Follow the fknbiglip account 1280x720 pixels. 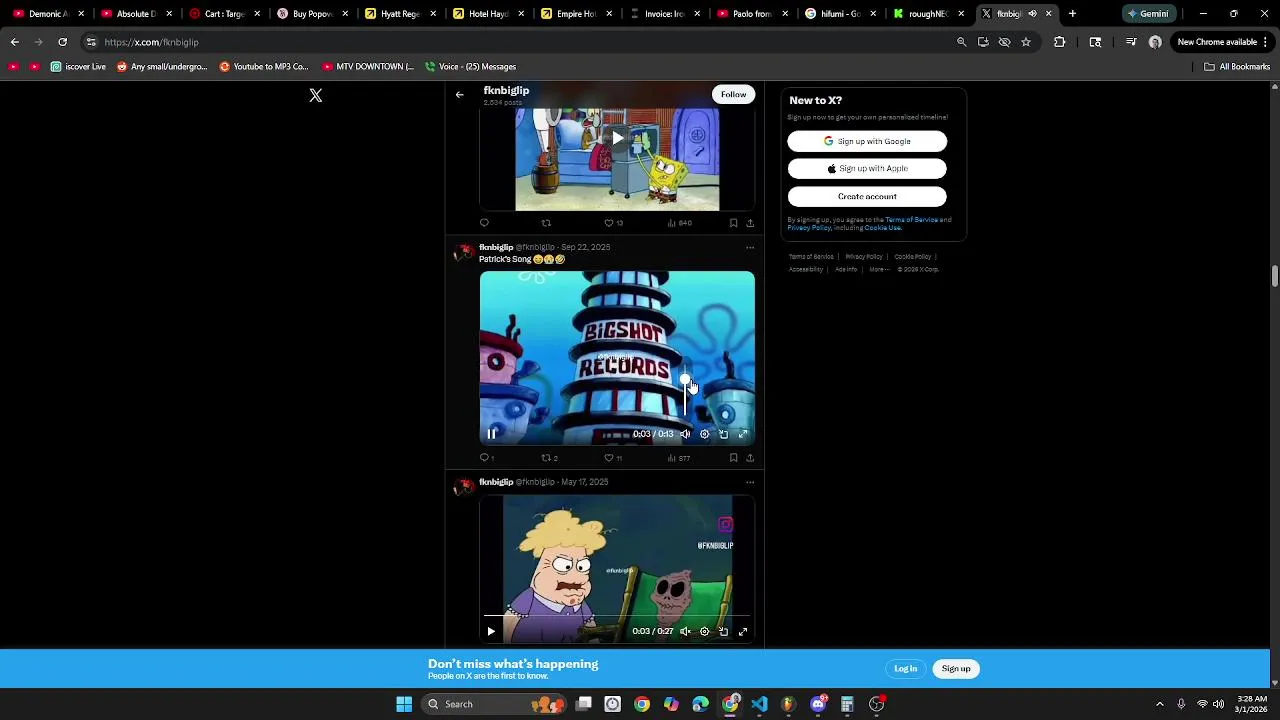coord(733,94)
